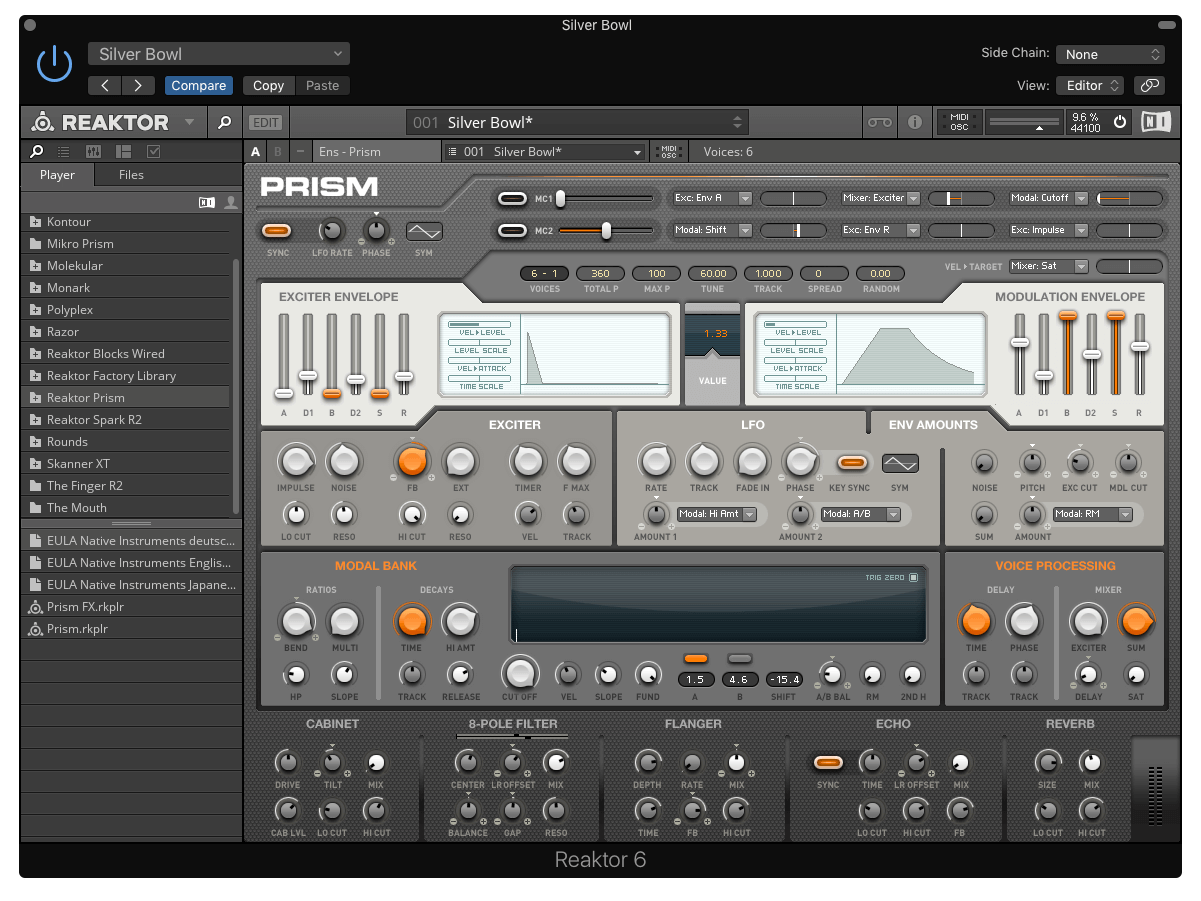
Task: Click the output level meter slider in toolbar
Action: point(1026,122)
